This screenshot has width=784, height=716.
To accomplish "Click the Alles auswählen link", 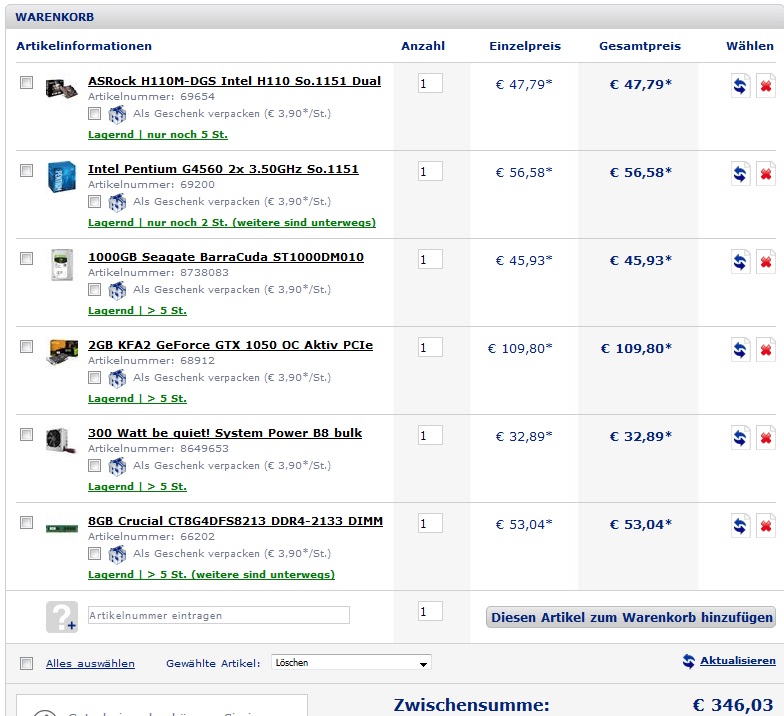I will pyautogui.click(x=90, y=664).
